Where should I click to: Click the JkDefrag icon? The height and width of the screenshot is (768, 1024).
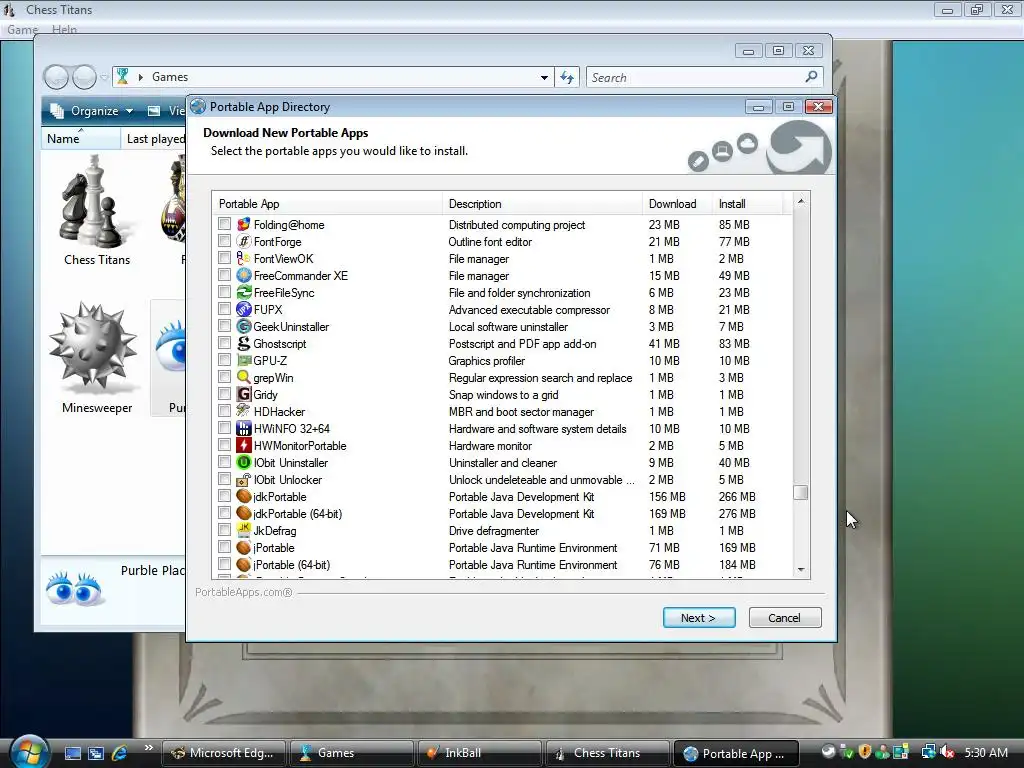(244, 530)
